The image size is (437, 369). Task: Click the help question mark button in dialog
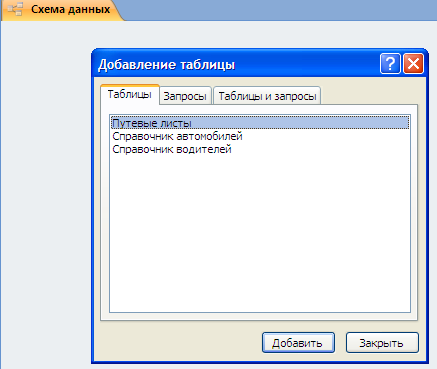tap(390, 63)
